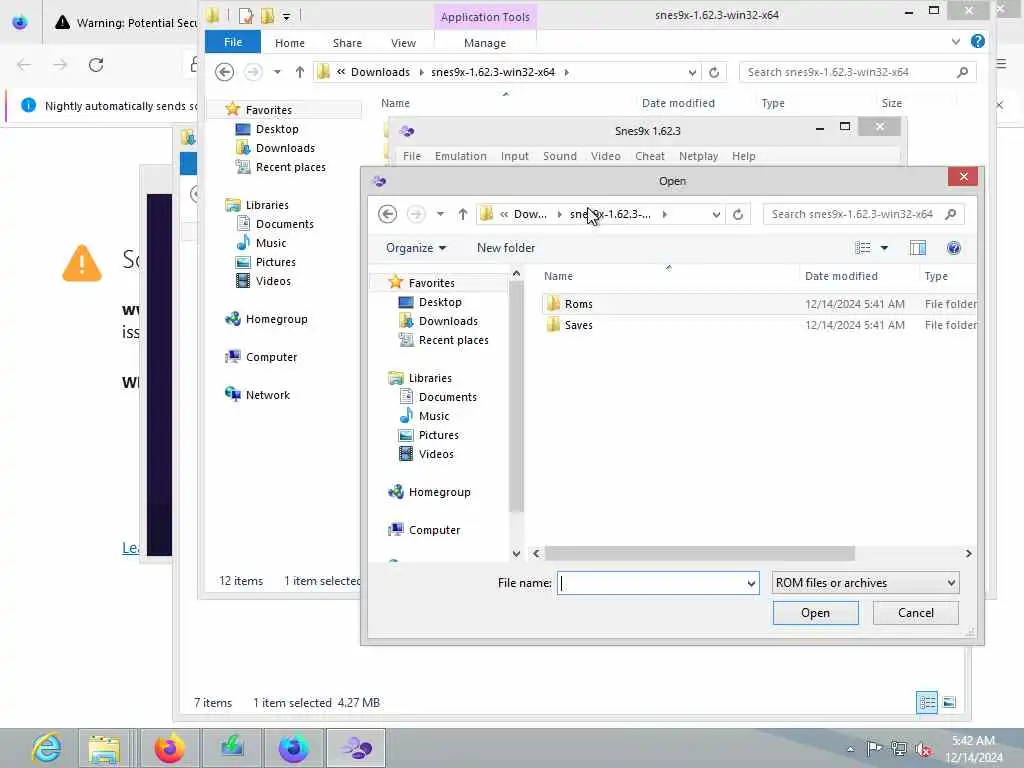
Task: Click forward arrow in Open dialog
Action: (x=416, y=214)
